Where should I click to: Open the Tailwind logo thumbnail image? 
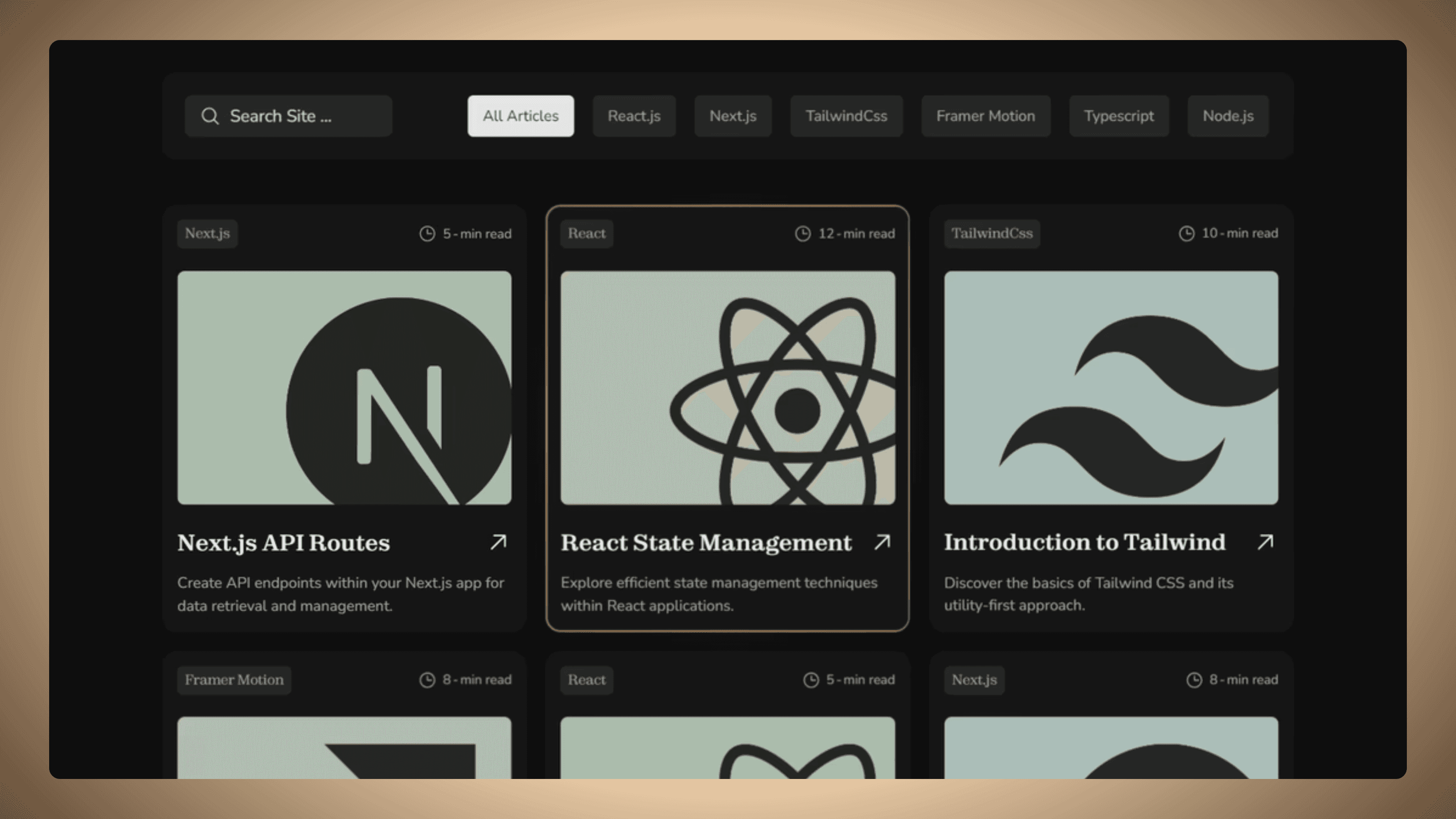(1111, 388)
